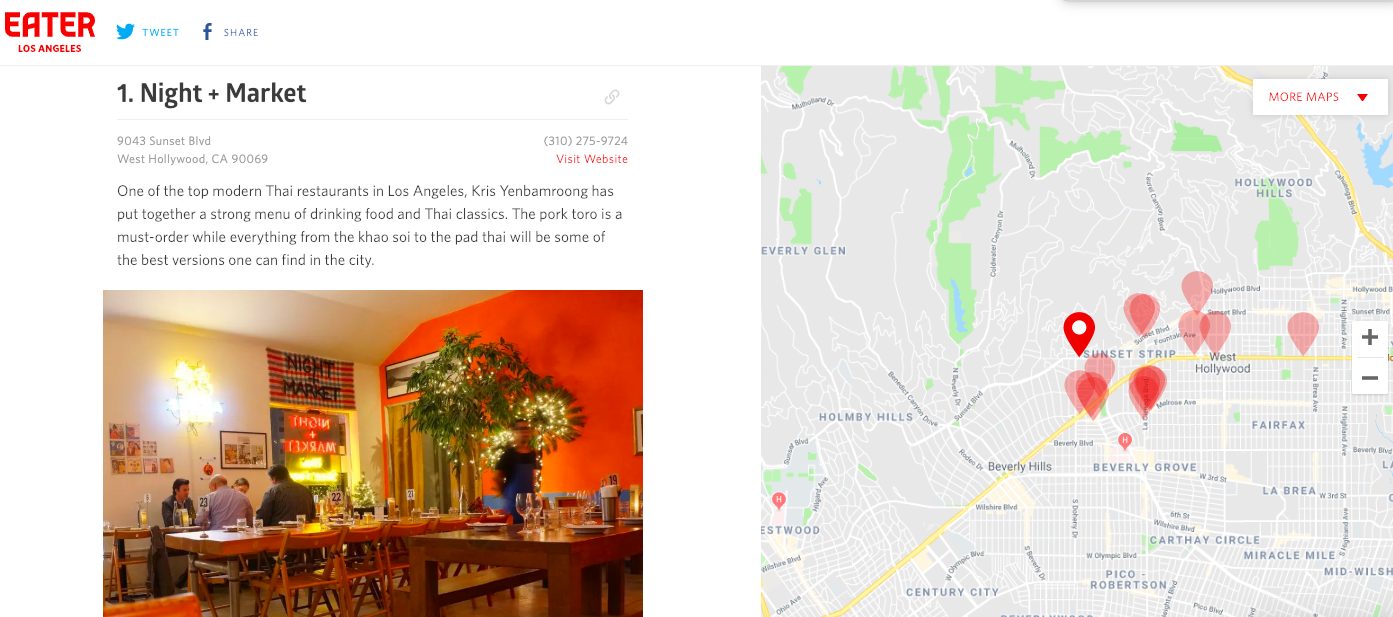Click the Eater Los Angeles logo
Image resolution: width=1393 pixels, height=617 pixels.
coord(50,32)
